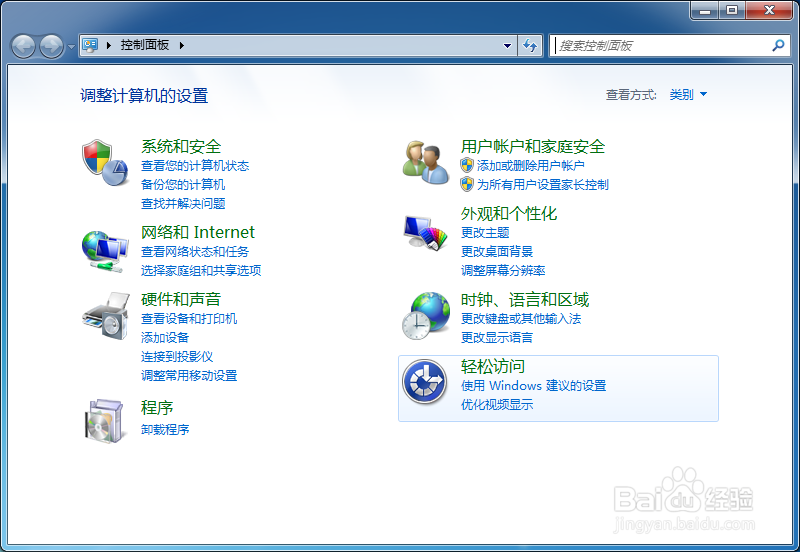Click the Back navigation arrow button
The height and width of the screenshot is (552, 800).
pyautogui.click(x=23, y=46)
